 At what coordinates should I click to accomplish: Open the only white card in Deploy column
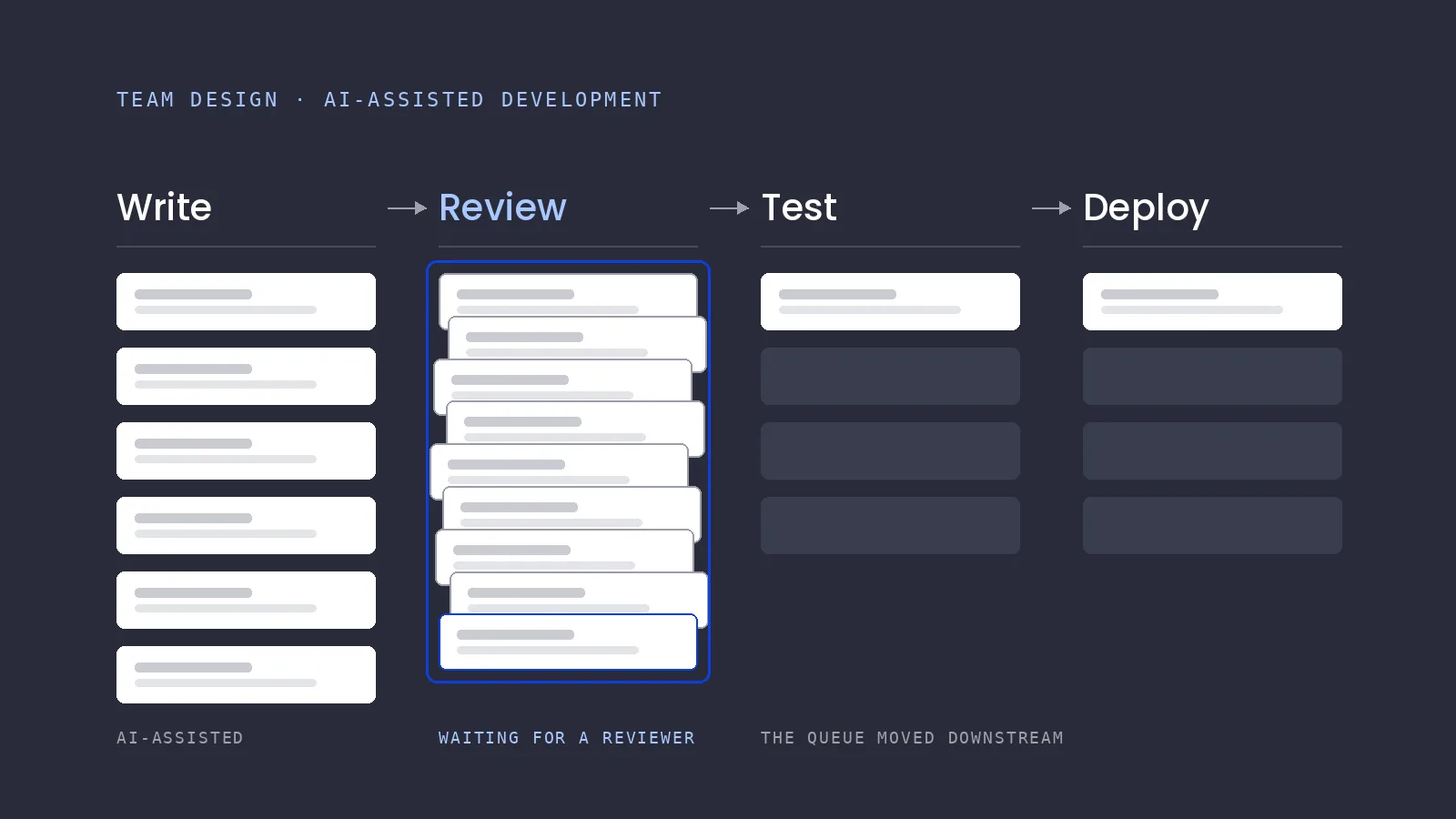click(x=1212, y=301)
